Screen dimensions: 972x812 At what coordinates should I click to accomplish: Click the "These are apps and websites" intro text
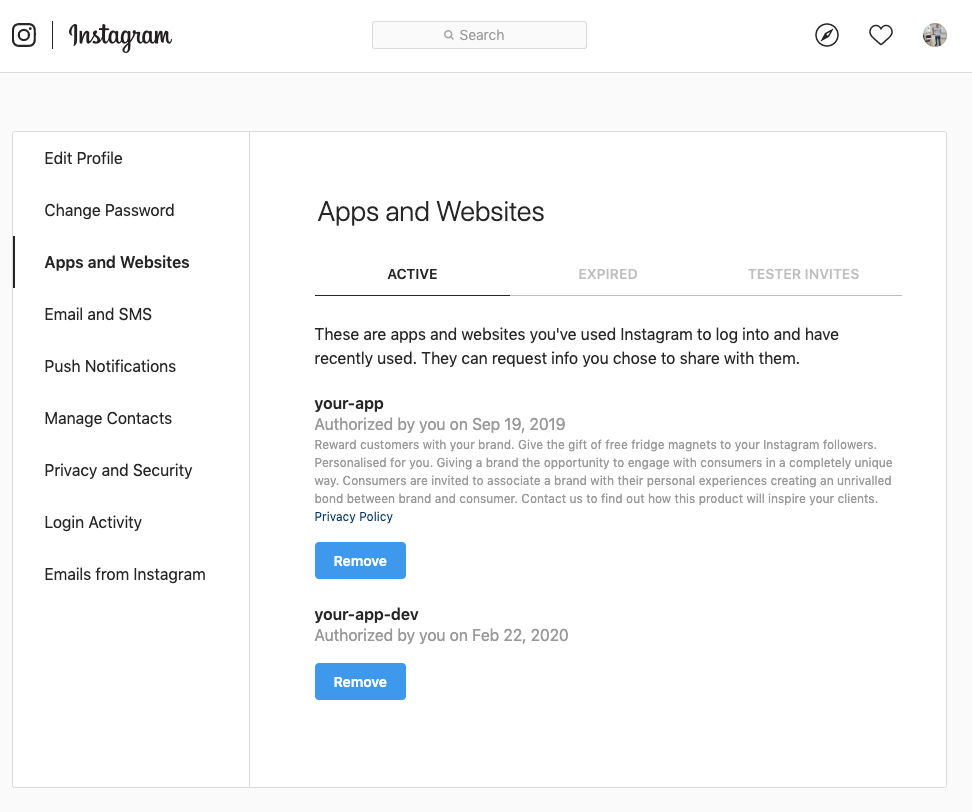(x=577, y=346)
